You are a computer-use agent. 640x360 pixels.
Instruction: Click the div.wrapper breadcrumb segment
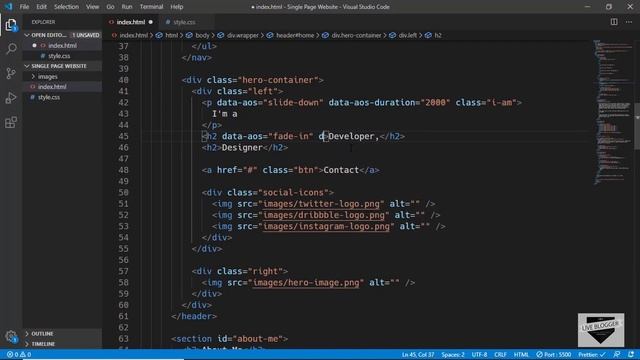tap(242, 36)
